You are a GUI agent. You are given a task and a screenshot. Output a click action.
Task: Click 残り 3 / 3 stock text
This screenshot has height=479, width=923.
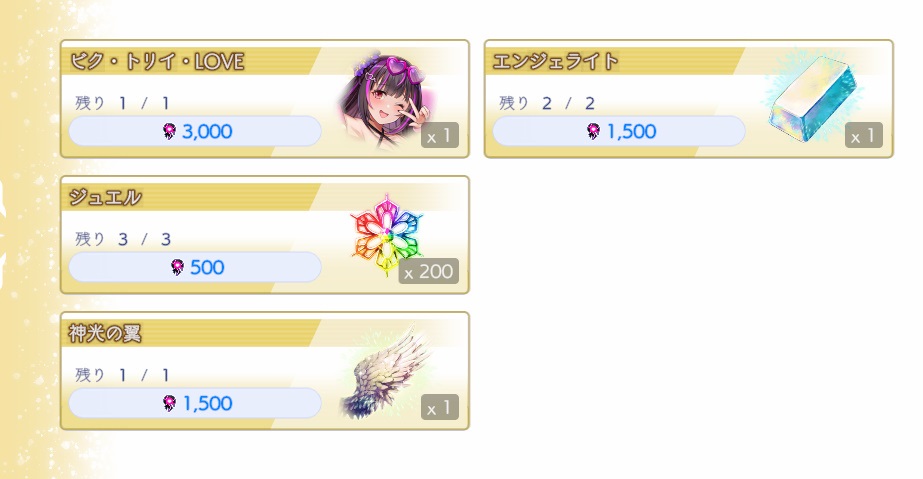tap(123, 239)
